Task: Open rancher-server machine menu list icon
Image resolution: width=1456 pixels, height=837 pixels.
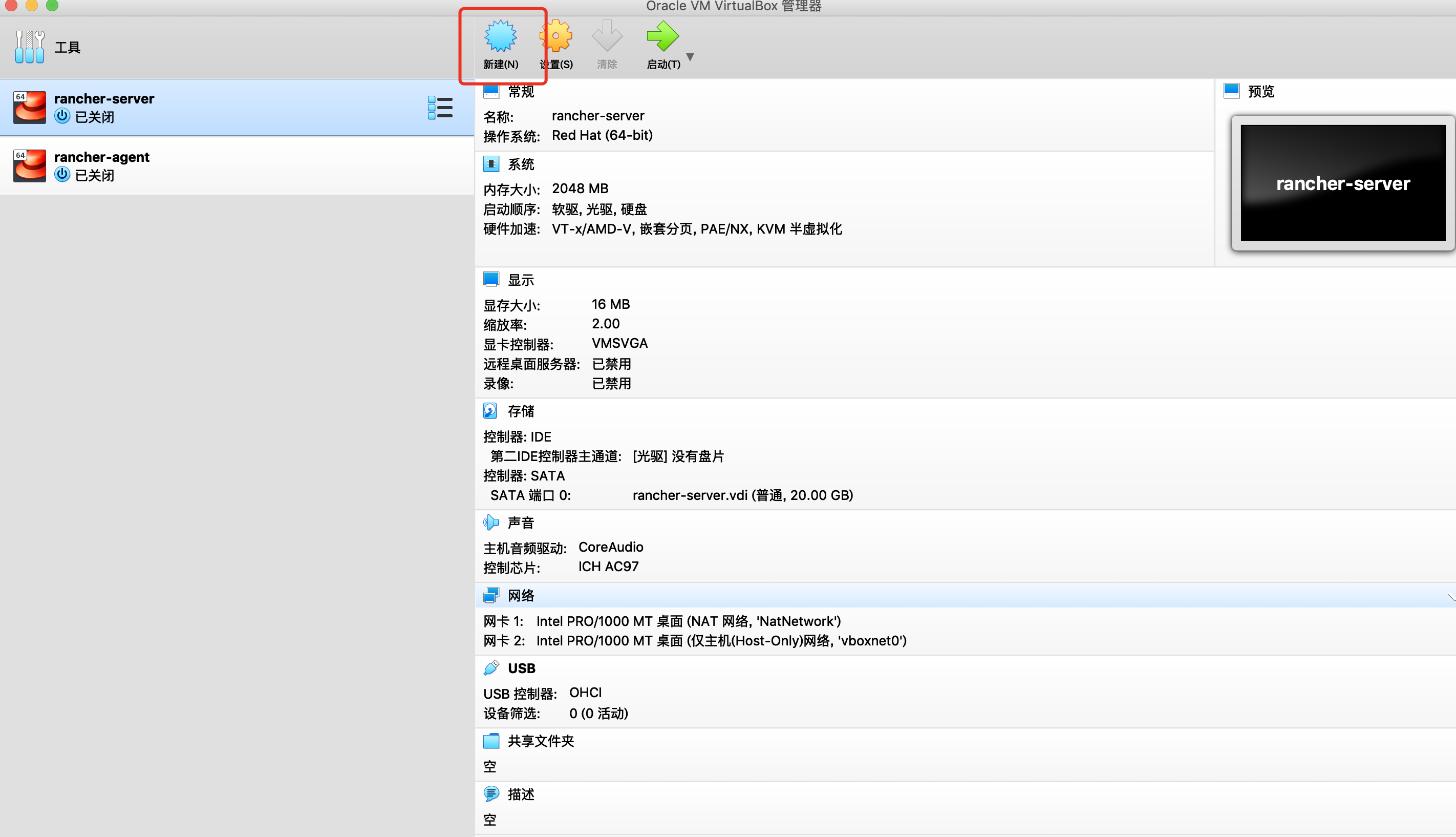Action: [x=440, y=108]
